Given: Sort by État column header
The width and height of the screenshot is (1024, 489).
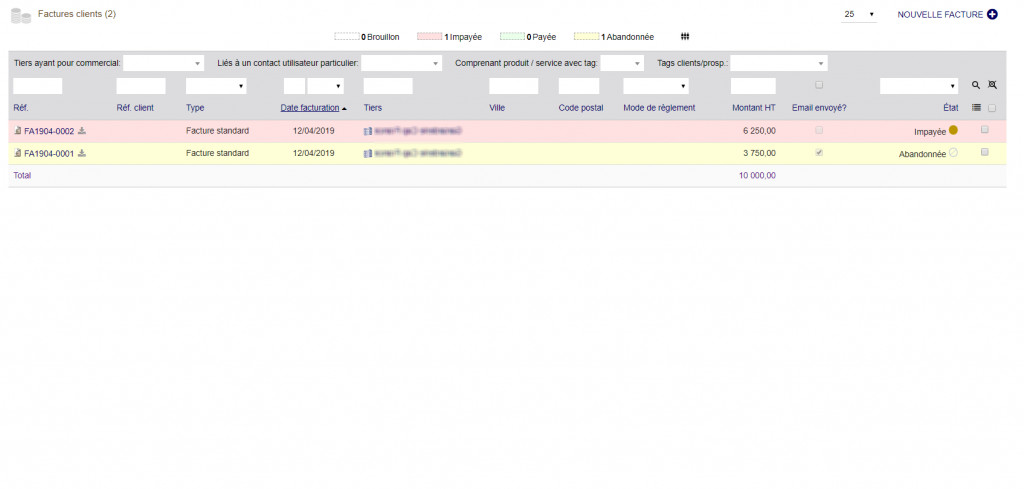Looking at the screenshot, I should pyautogui.click(x=951, y=108).
